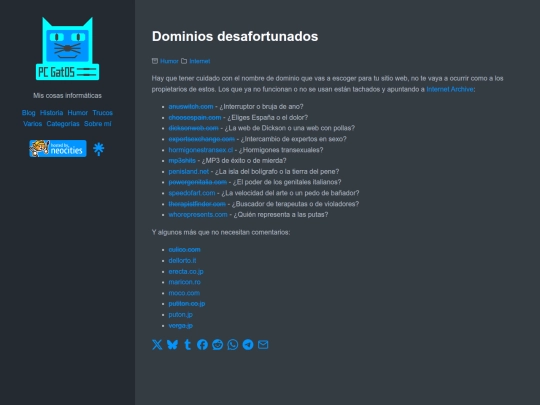Visit whorepresents.com link

click(198, 215)
